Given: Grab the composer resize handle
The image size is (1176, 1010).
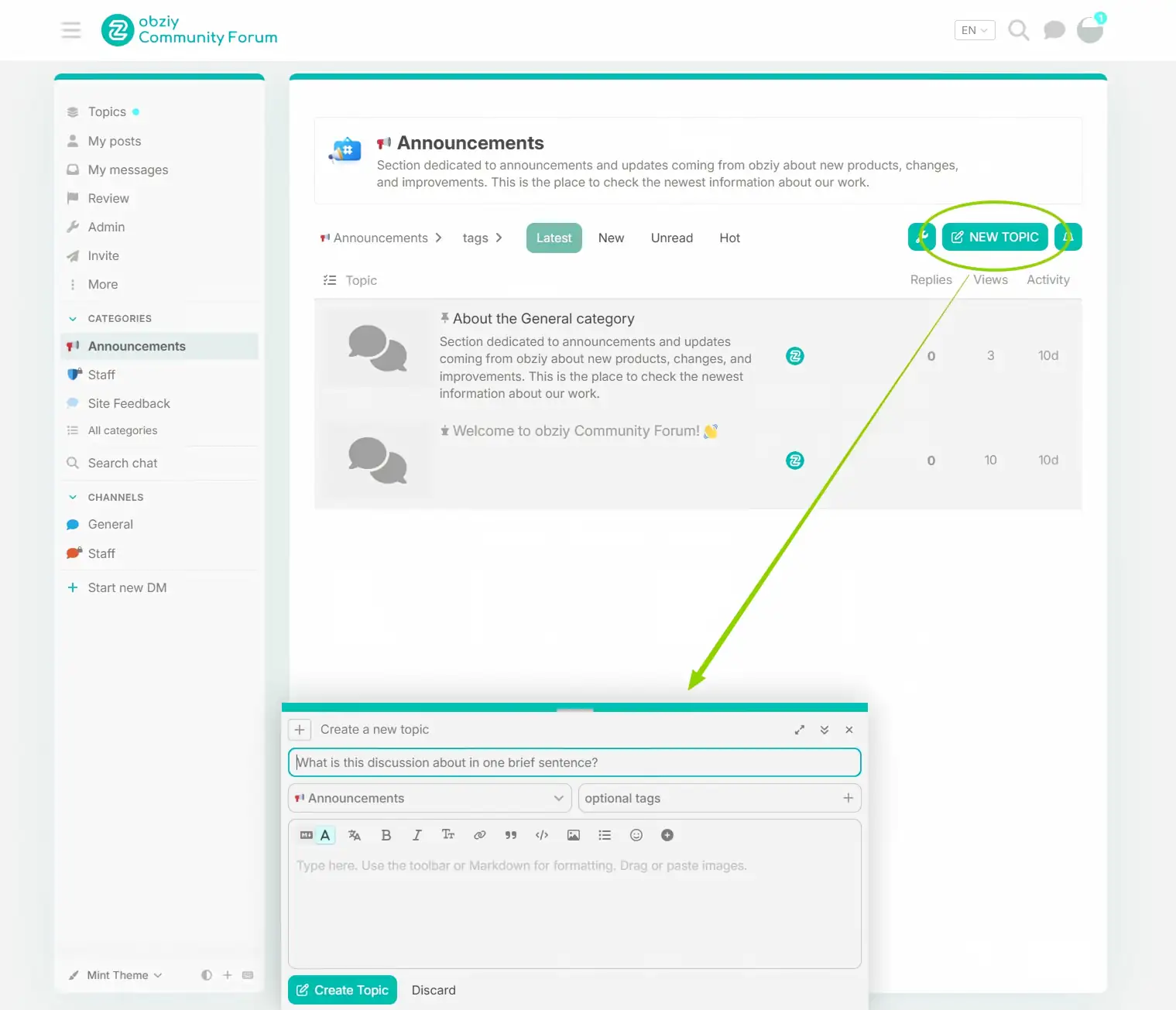Looking at the screenshot, I should pyautogui.click(x=574, y=707).
